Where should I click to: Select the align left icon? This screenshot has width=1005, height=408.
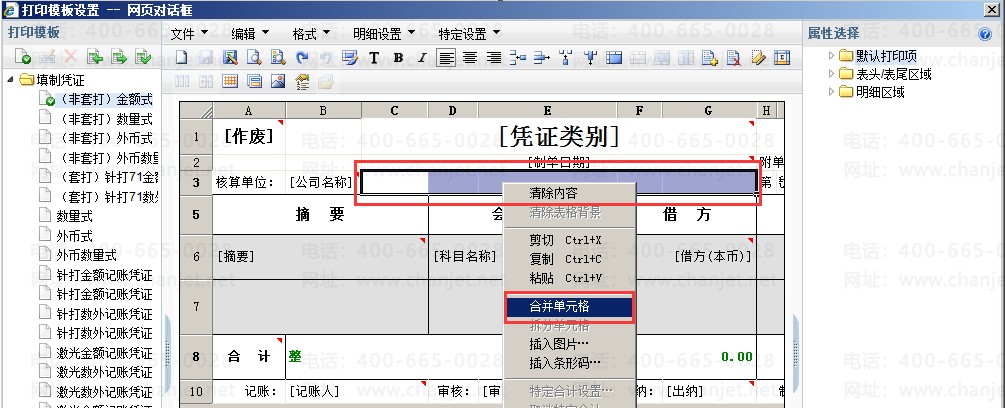point(446,58)
